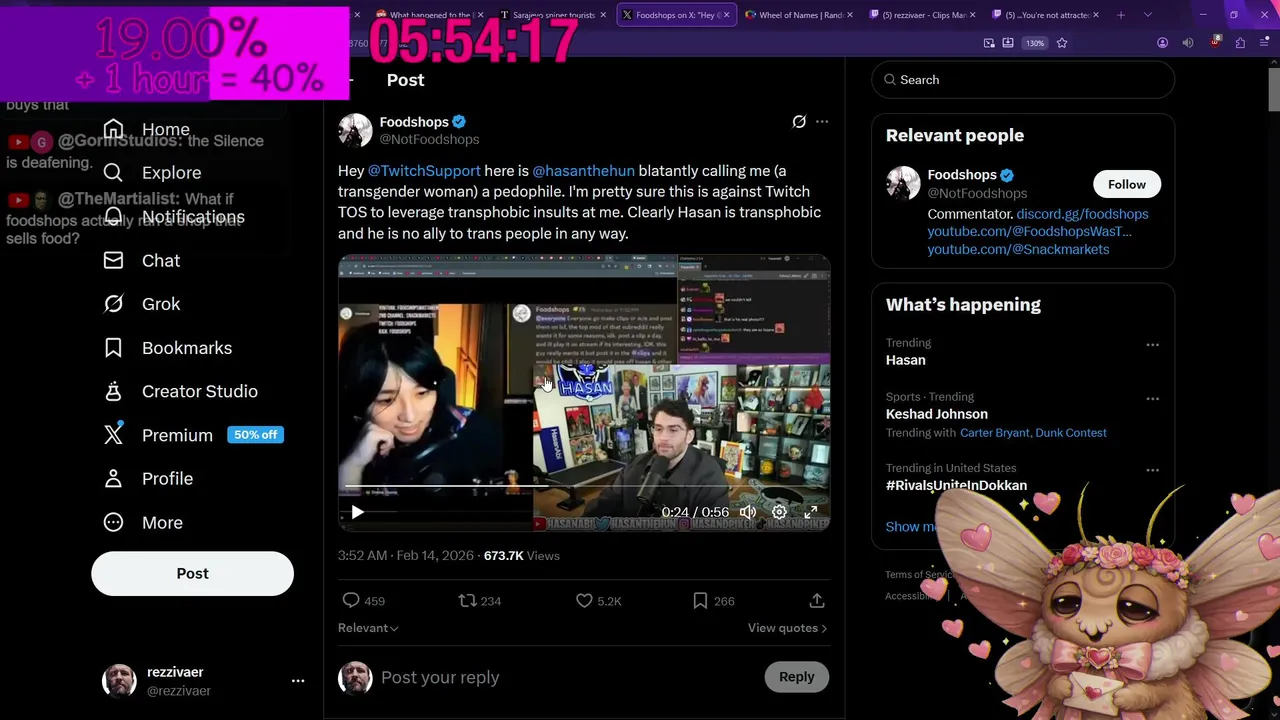
Task: Switch to rezzivaer Clips Manager tab
Action: pyautogui.click(x=920, y=15)
